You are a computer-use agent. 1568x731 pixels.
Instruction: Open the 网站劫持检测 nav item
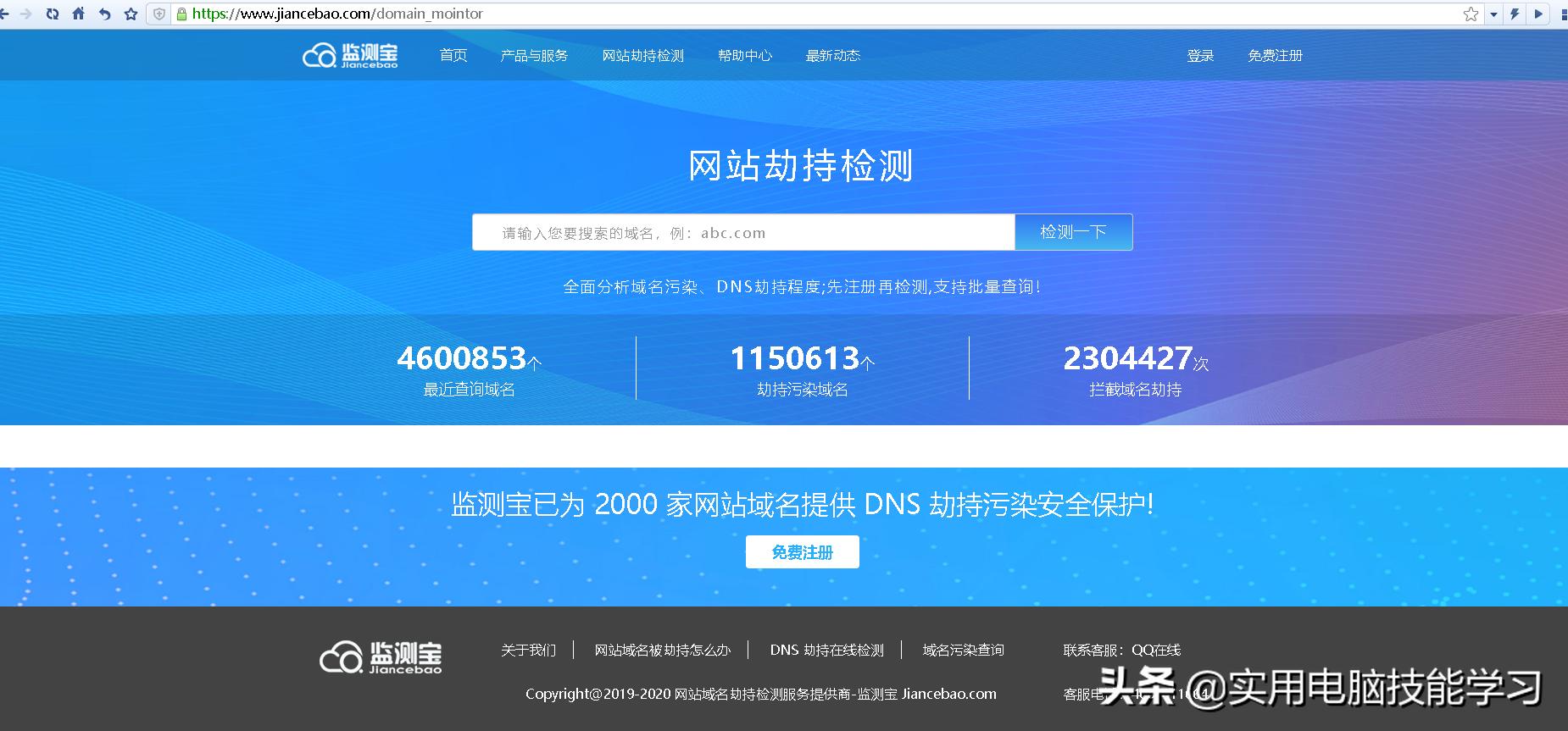tap(642, 55)
